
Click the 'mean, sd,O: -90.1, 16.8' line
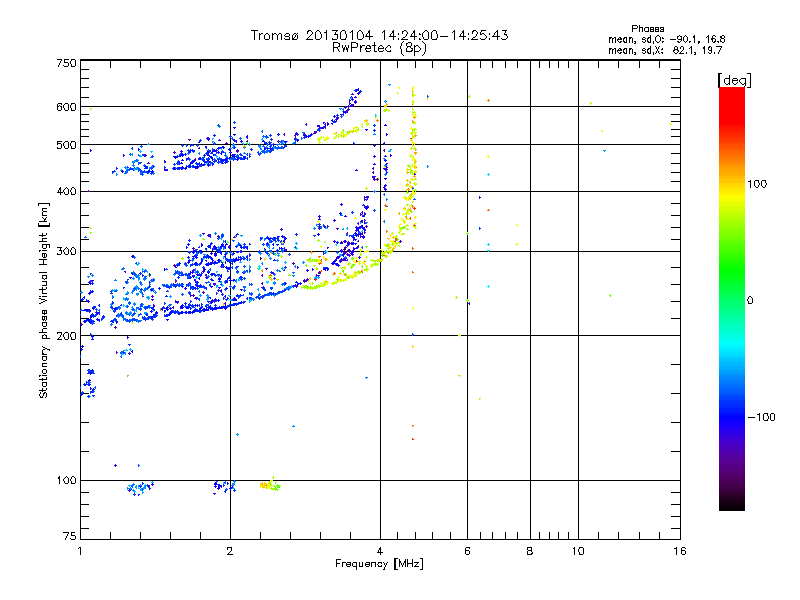[x=666, y=39]
